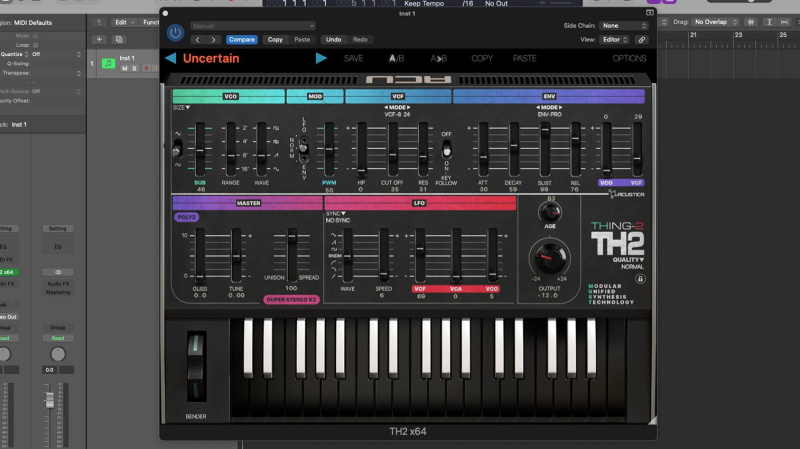The image size is (800, 449).
Task: Click the EQ slot on the channel strip
Action: coord(58,246)
